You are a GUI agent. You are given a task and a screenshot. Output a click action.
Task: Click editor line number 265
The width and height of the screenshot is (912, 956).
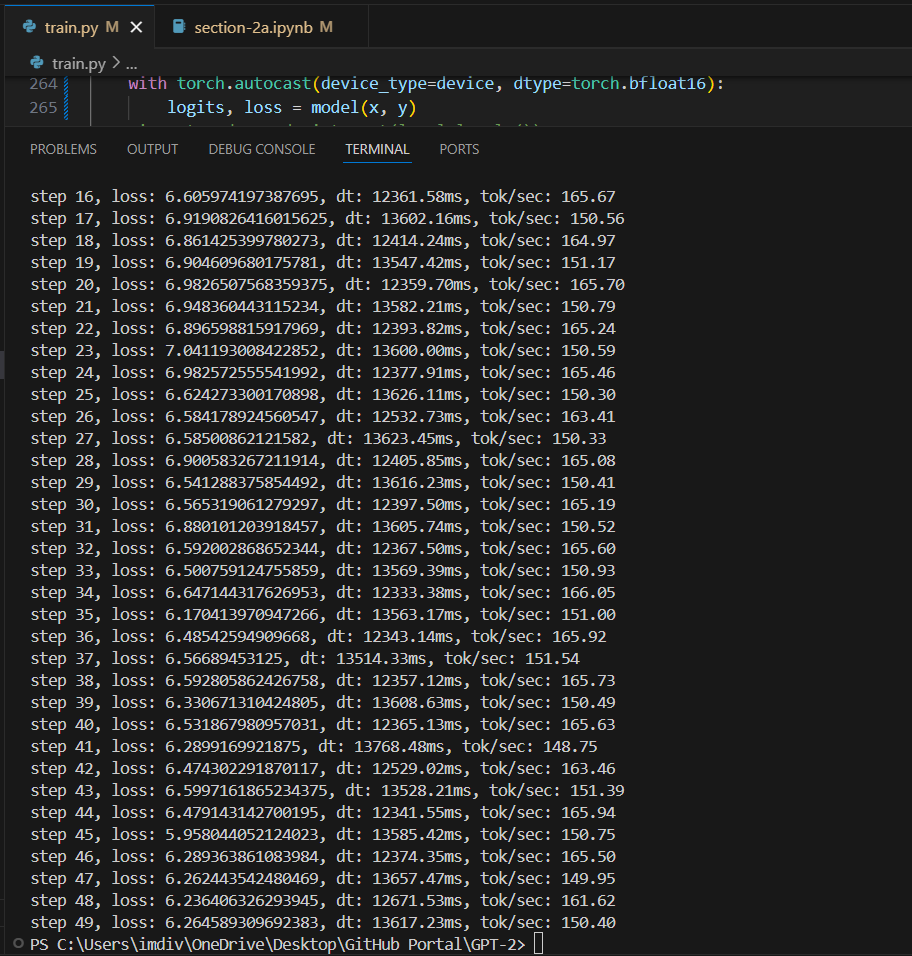(x=43, y=108)
